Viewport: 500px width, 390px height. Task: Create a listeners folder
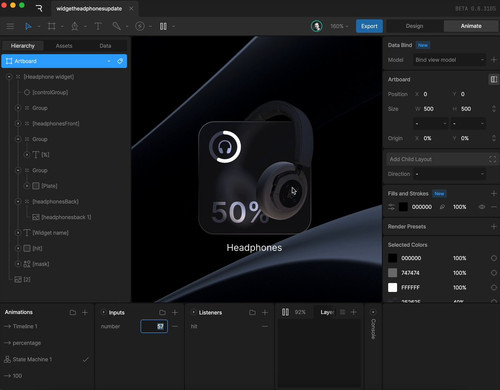pos(252,312)
